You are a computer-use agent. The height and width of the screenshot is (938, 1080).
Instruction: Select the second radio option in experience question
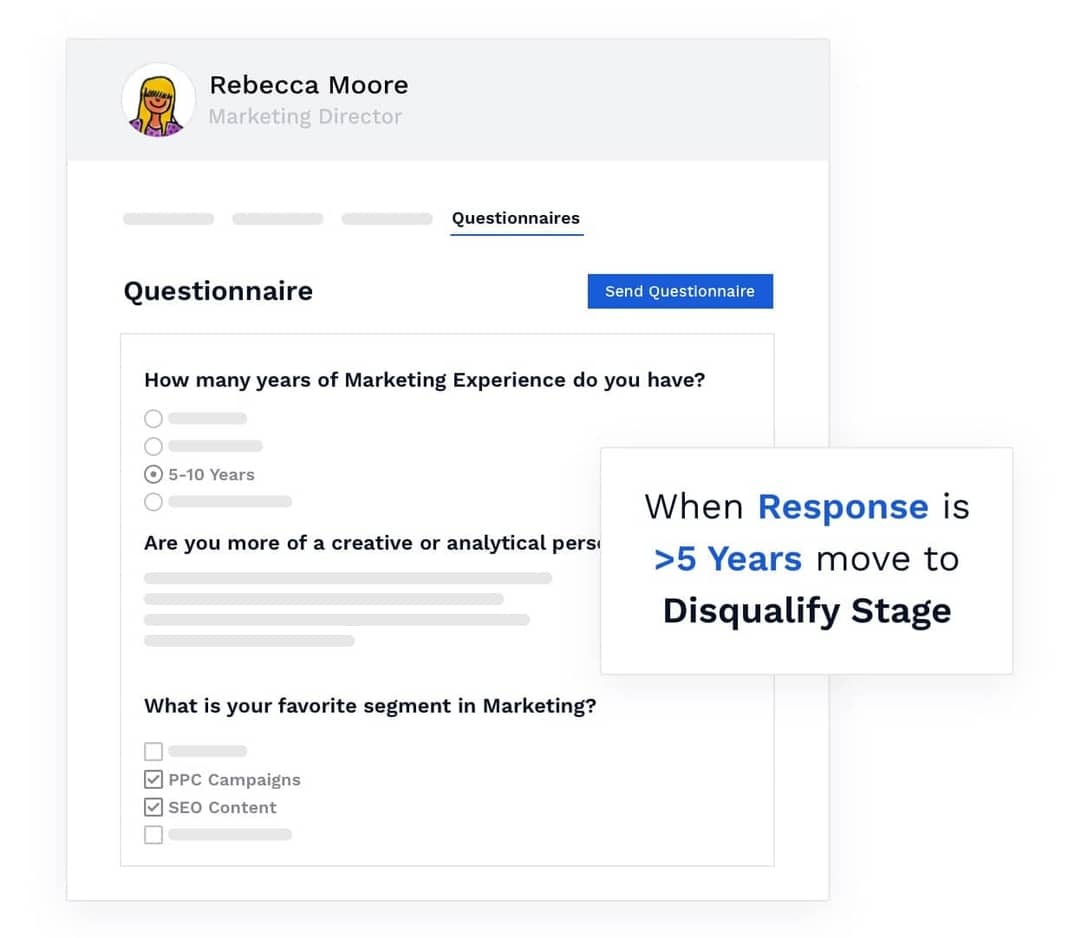(153, 446)
